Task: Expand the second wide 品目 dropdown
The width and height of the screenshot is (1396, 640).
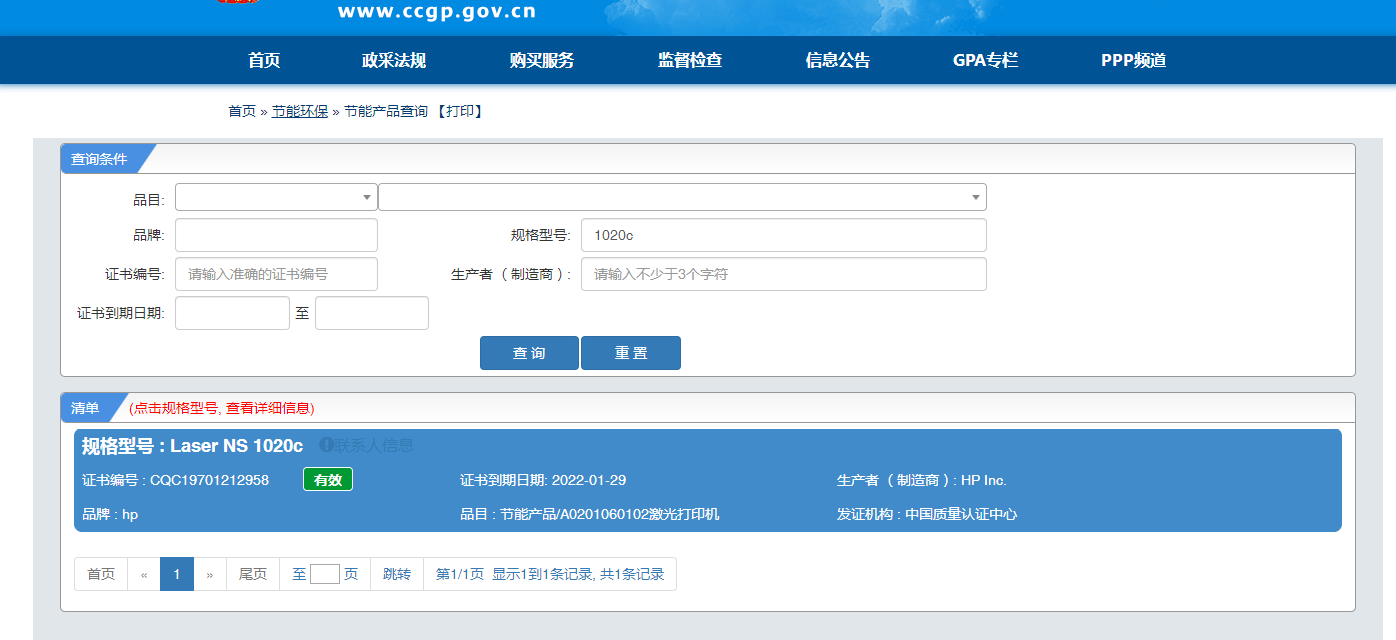Action: pyautogui.click(x=682, y=197)
